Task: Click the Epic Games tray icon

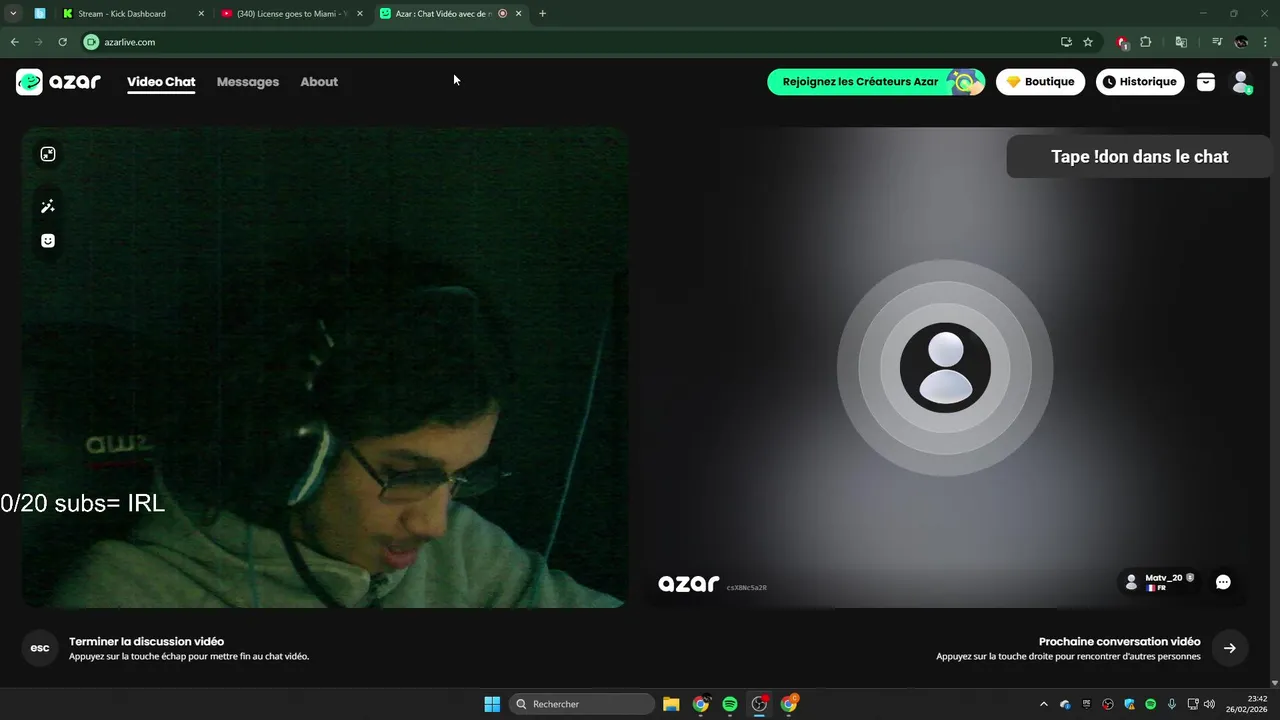Action: pos(1087,704)
